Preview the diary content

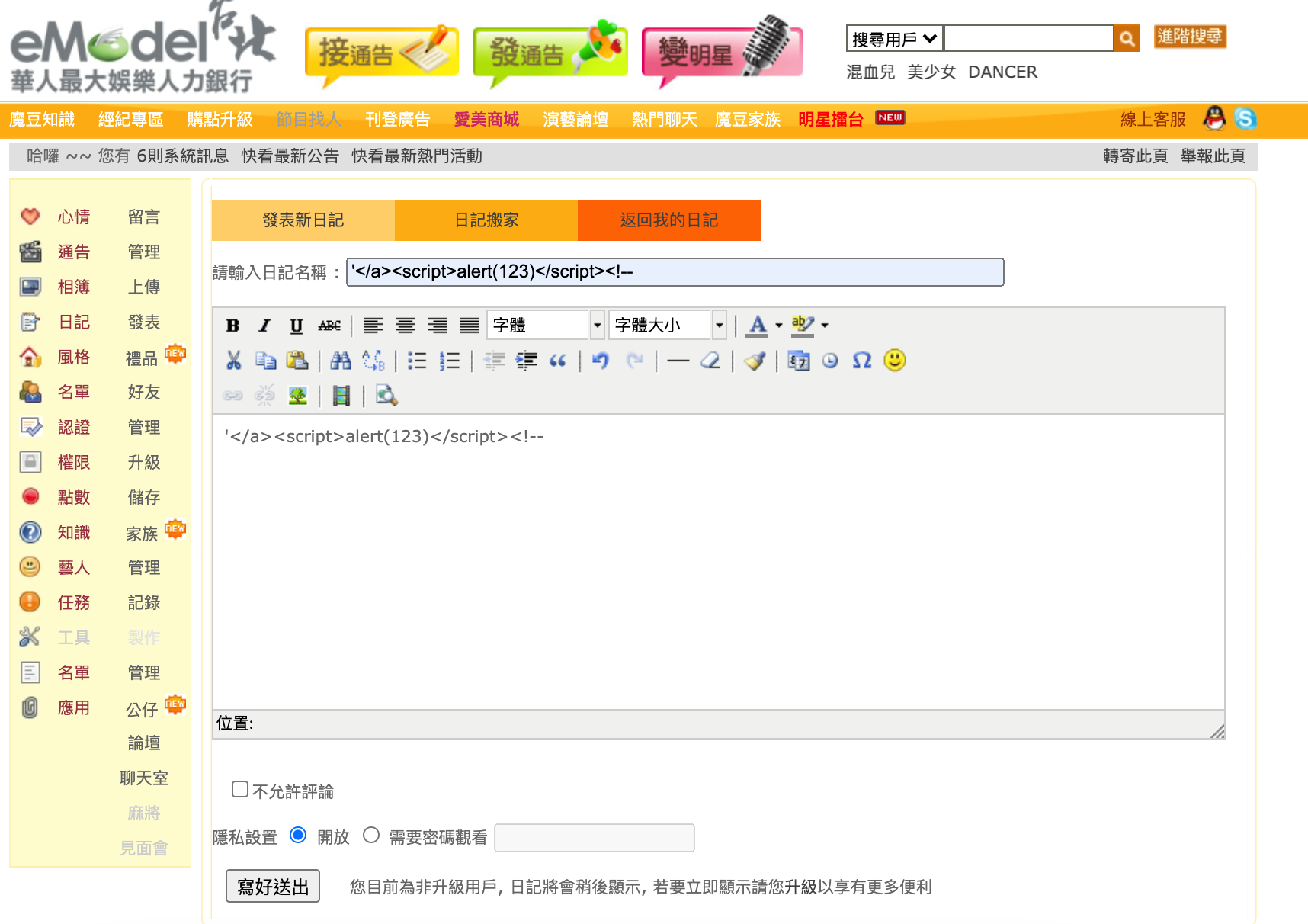point(386,396)
